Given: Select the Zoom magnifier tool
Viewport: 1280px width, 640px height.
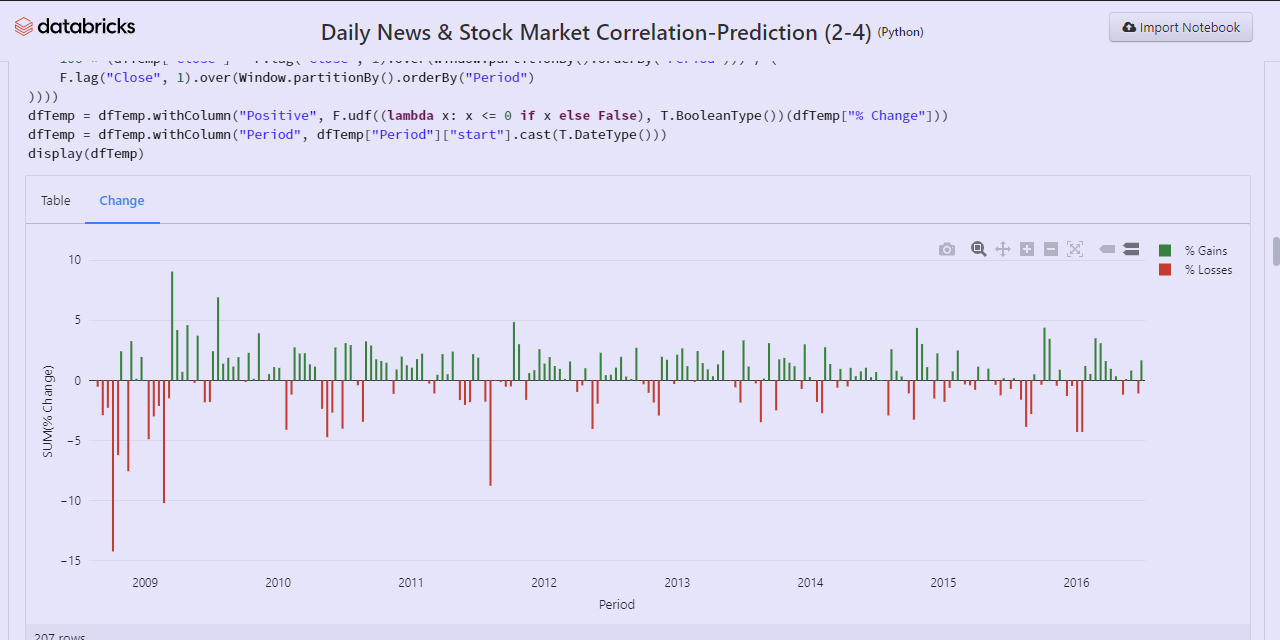Looking at the screenshot, I should pyautogui.click(x=978, y=249).
